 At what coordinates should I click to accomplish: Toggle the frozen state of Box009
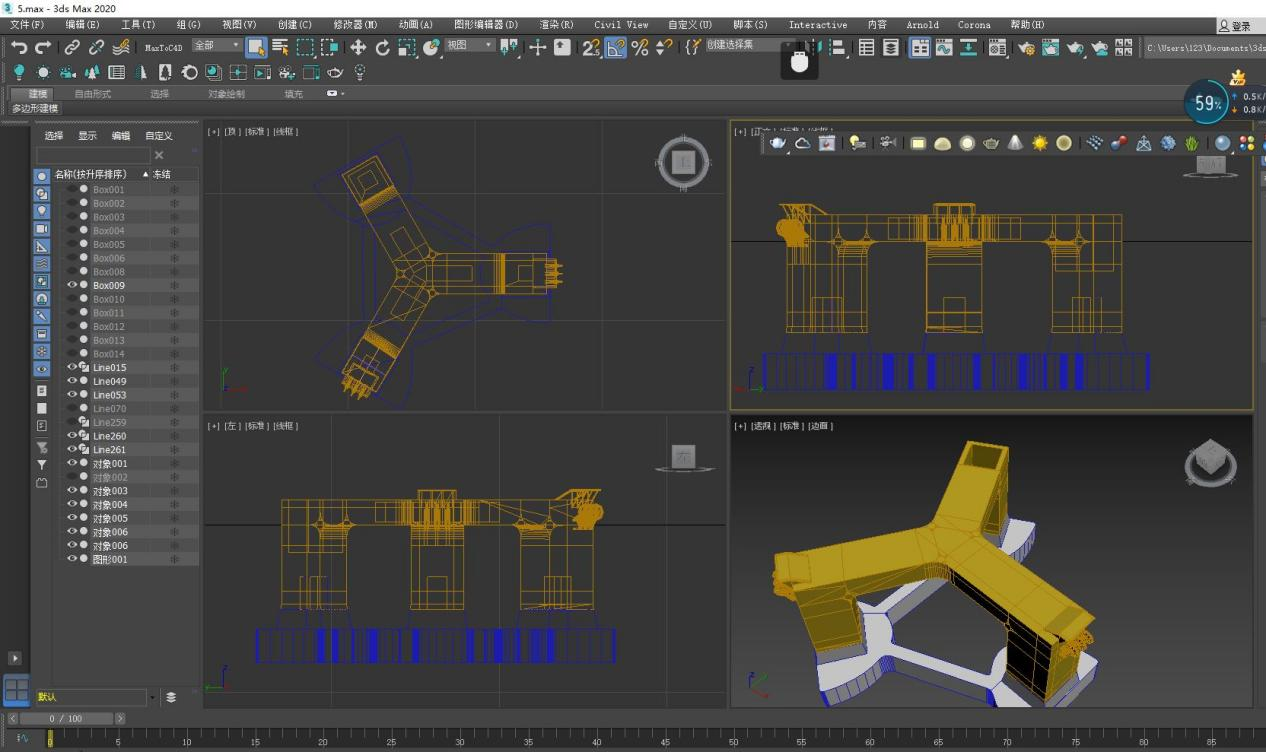(x=174, y=285)
